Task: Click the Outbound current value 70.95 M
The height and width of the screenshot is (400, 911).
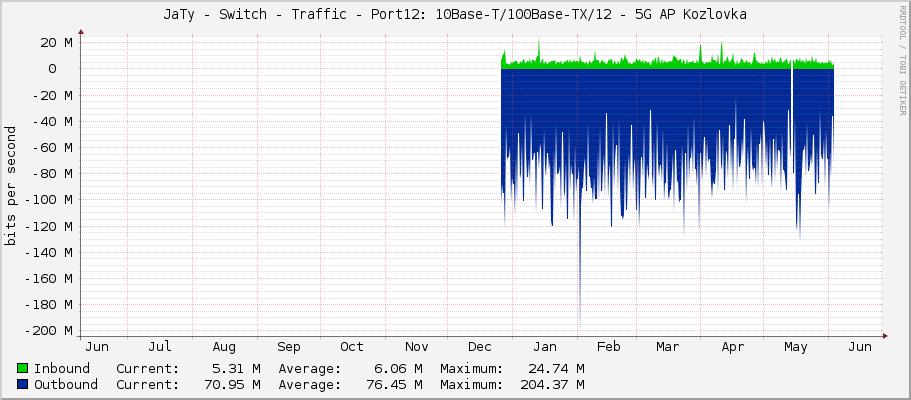Action: pos(232,384)
